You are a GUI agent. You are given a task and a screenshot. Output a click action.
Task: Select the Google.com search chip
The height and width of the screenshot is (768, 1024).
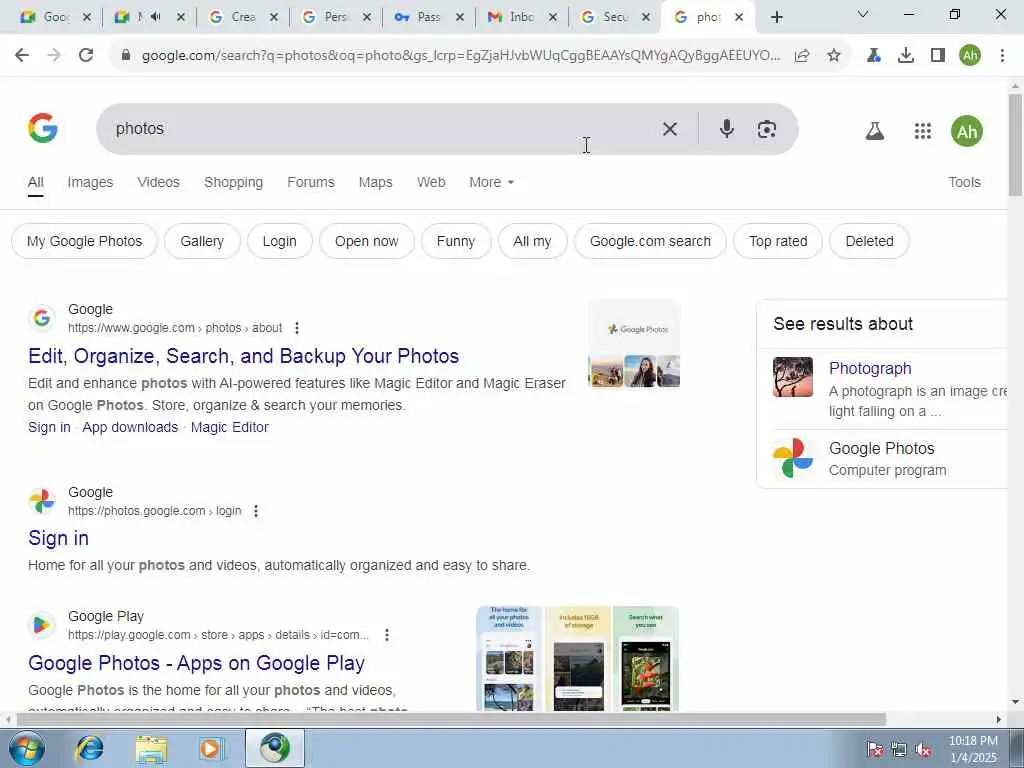[650, 241]
